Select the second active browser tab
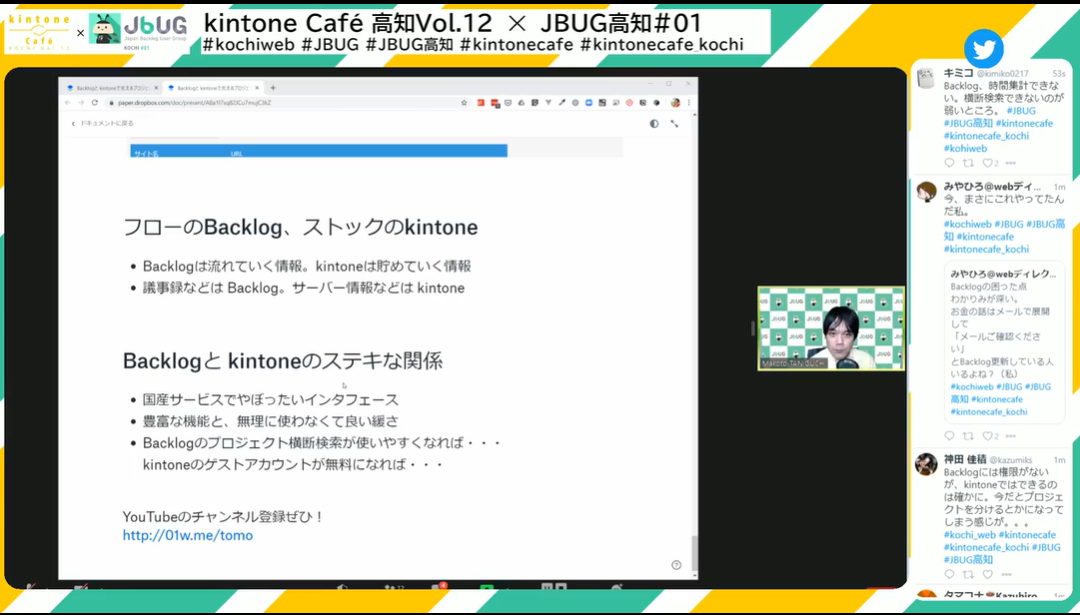1080x615 pixels. click(213, 87)
